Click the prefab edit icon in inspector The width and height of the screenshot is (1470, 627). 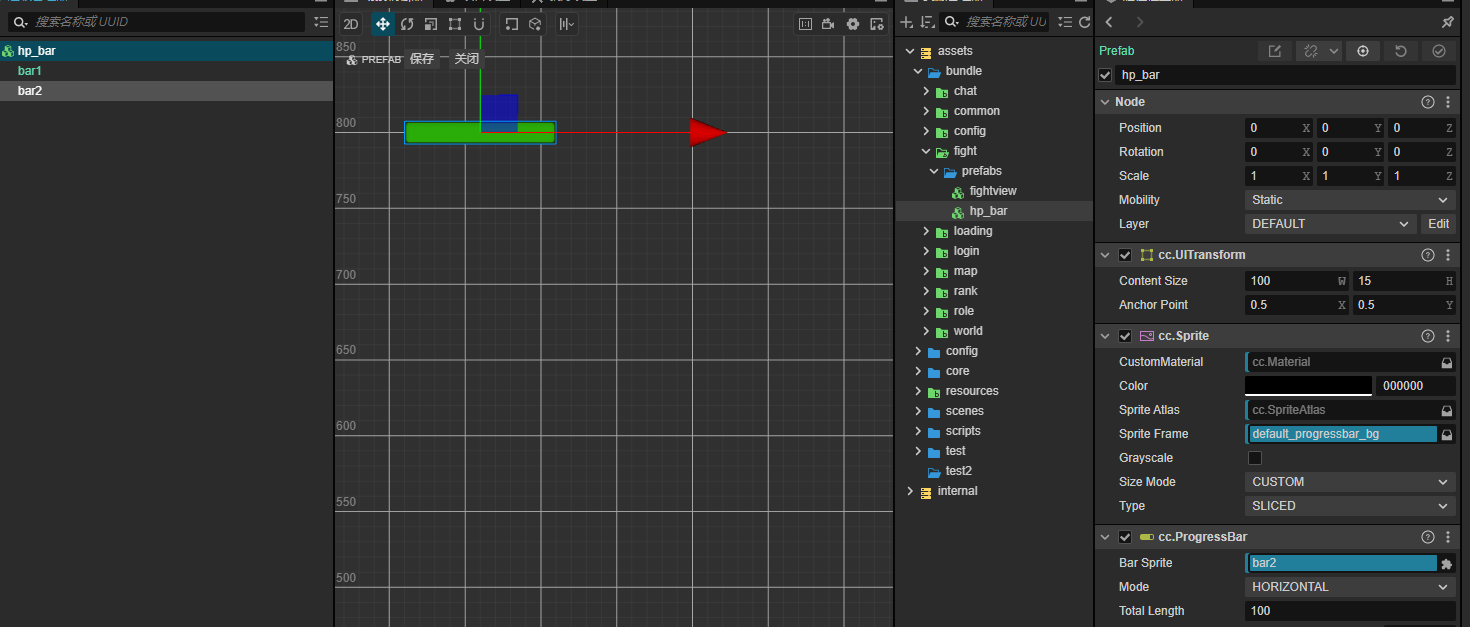1274,51
